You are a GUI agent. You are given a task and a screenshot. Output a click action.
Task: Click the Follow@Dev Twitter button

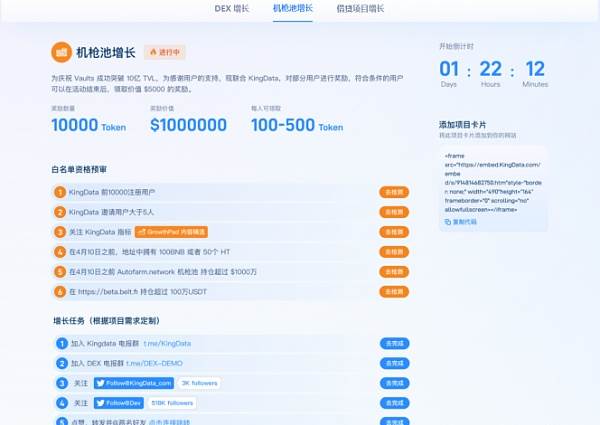click(119, 403)
